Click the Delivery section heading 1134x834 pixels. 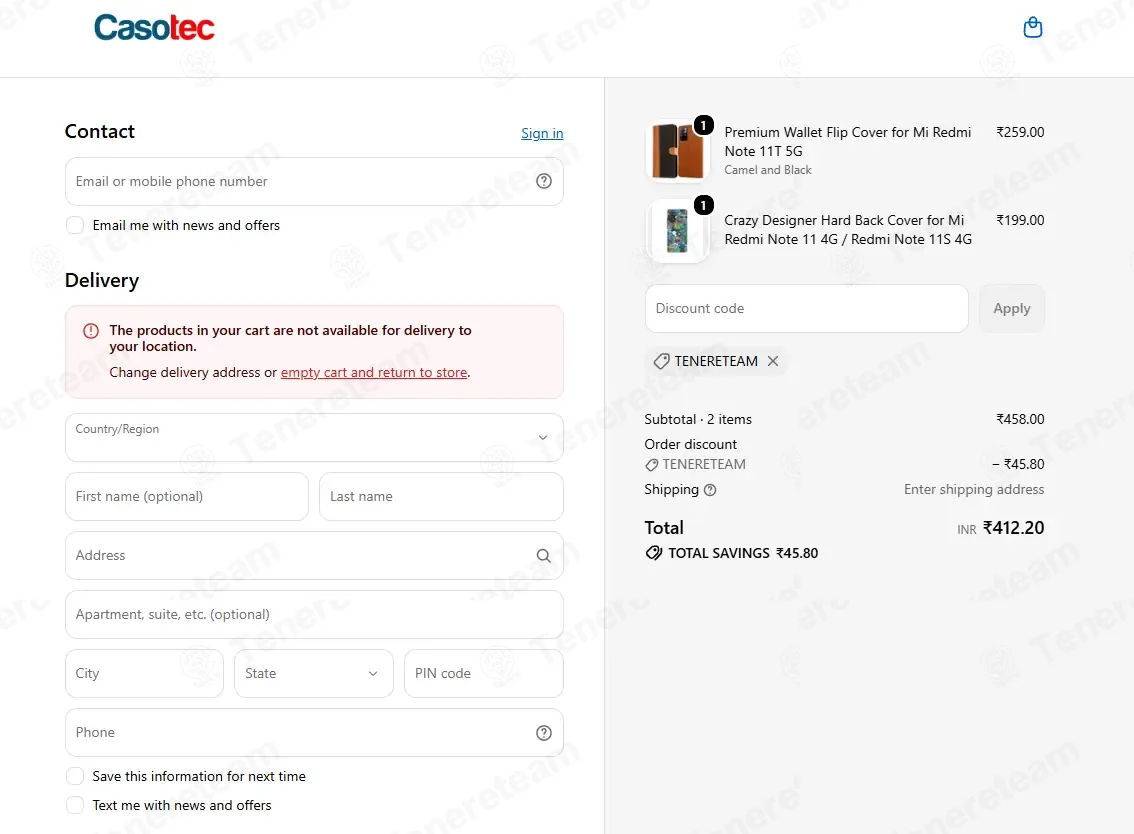click(x=102, y=281)
